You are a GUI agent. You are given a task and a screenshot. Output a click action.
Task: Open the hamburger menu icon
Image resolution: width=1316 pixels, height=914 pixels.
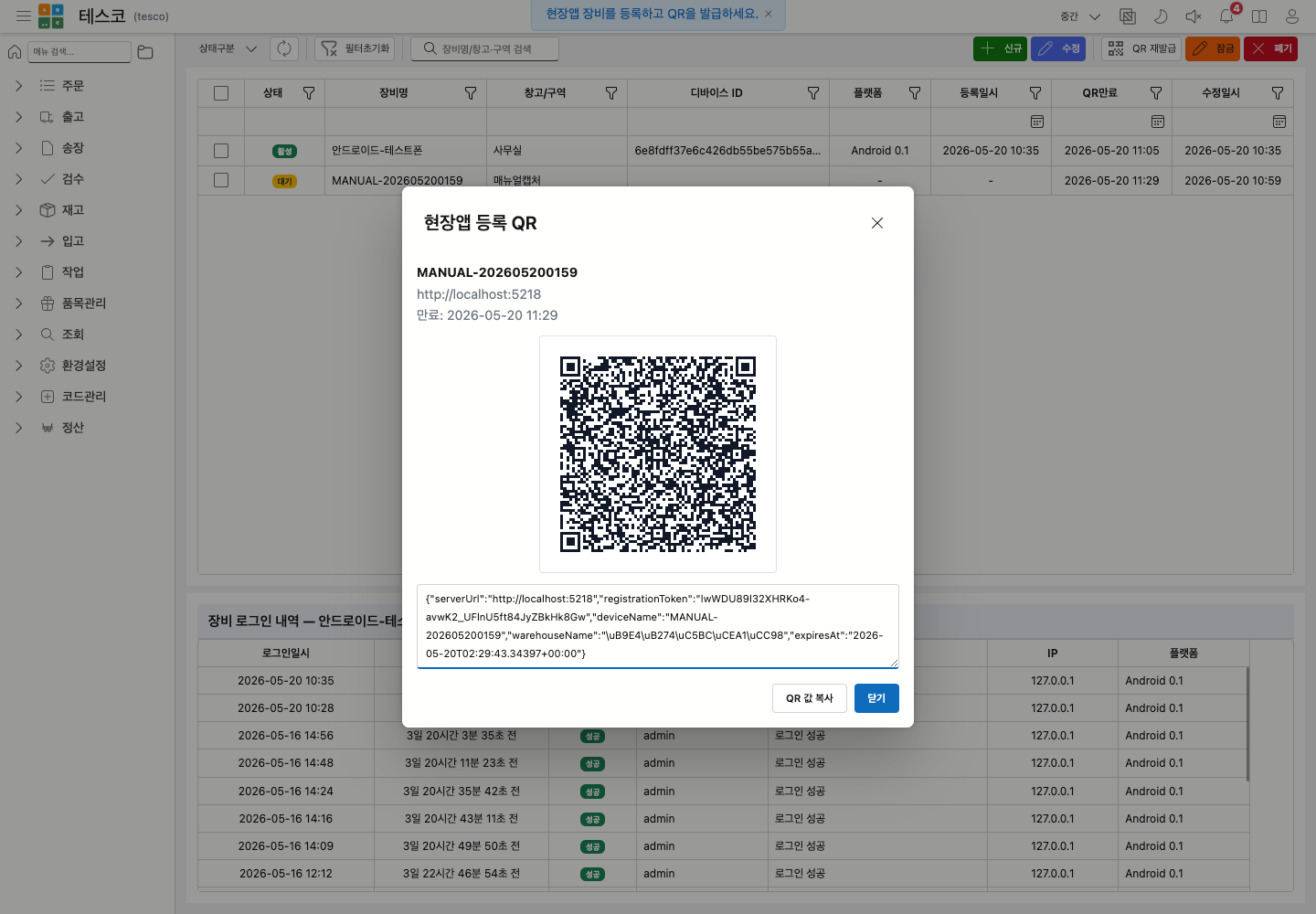(x=24, y=16)
